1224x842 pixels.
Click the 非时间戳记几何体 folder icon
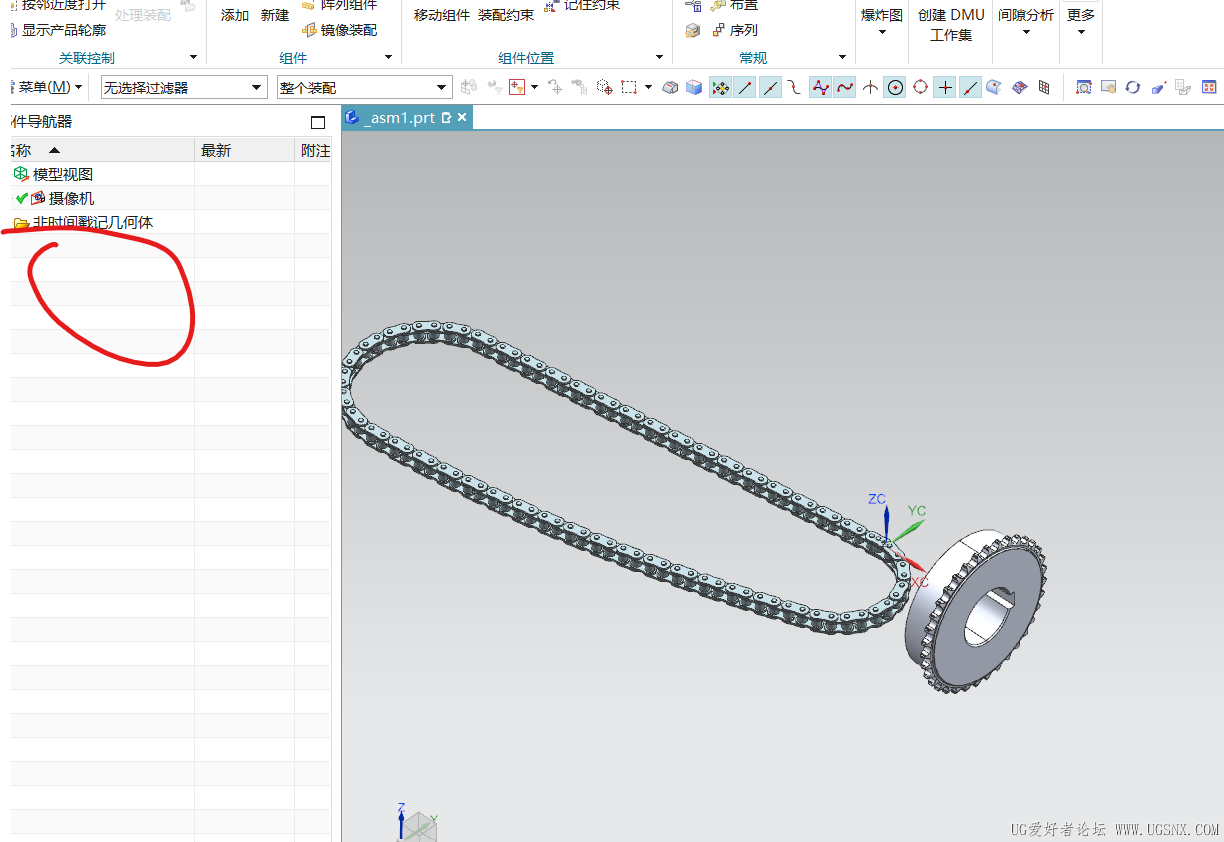(21, 223)
